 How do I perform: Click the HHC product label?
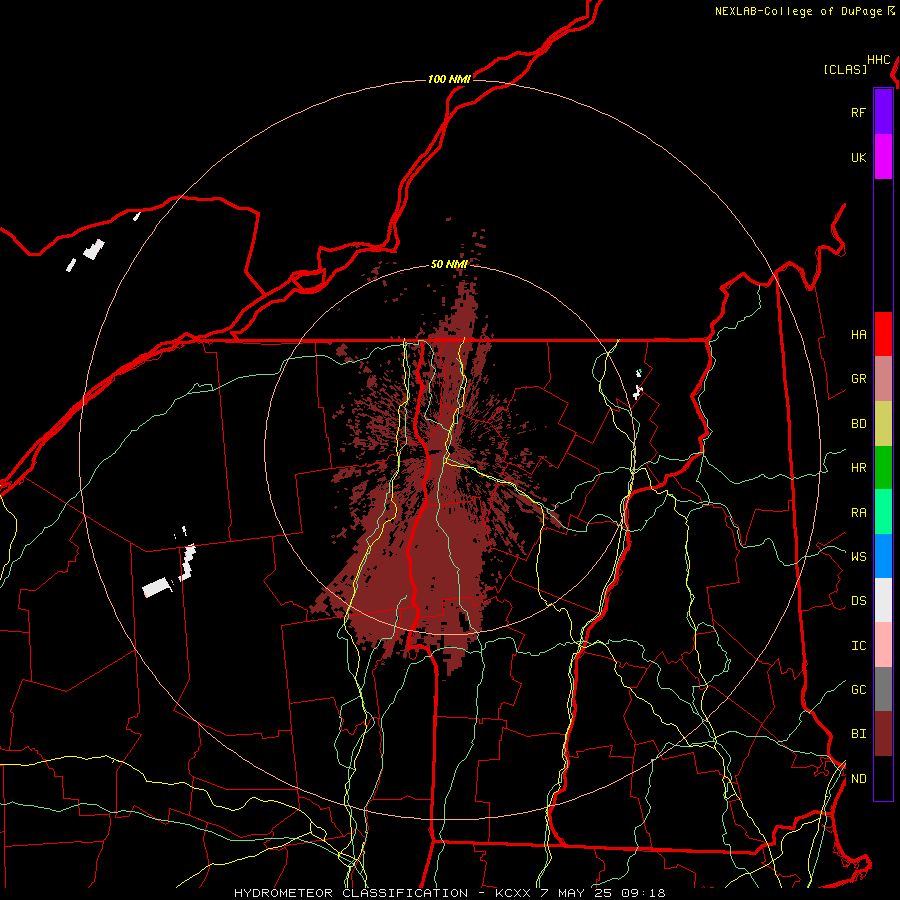click(x=879, y=60)
